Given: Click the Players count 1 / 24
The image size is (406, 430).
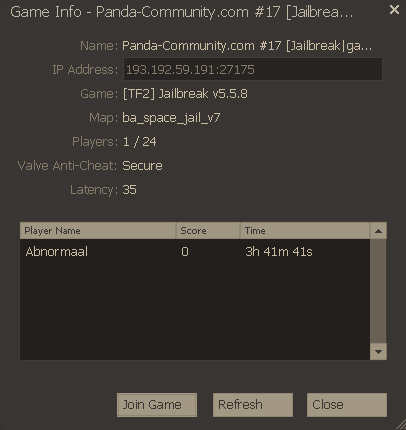Looking at the screenshot, I should [140, 142].
